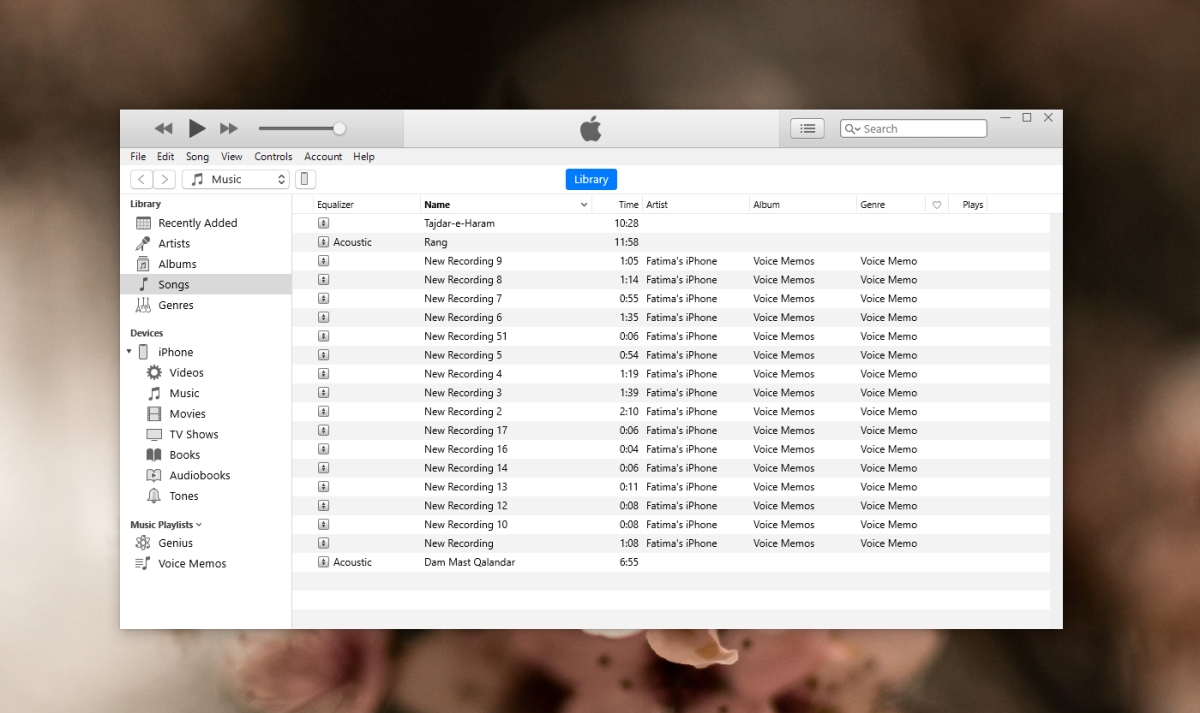Toggle the list view layout
Viewport: 1200px width, 713px height.
pos(807,128)
